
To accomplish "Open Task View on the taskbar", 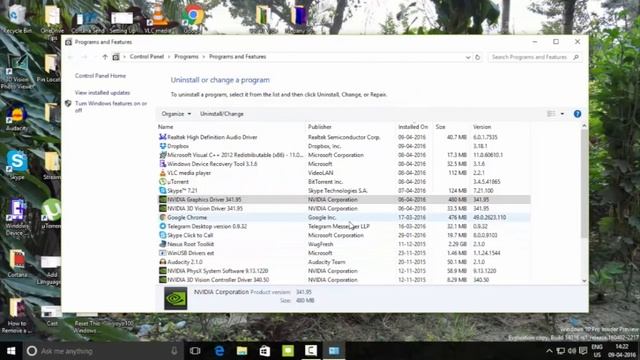I will (x=195, y=351).
